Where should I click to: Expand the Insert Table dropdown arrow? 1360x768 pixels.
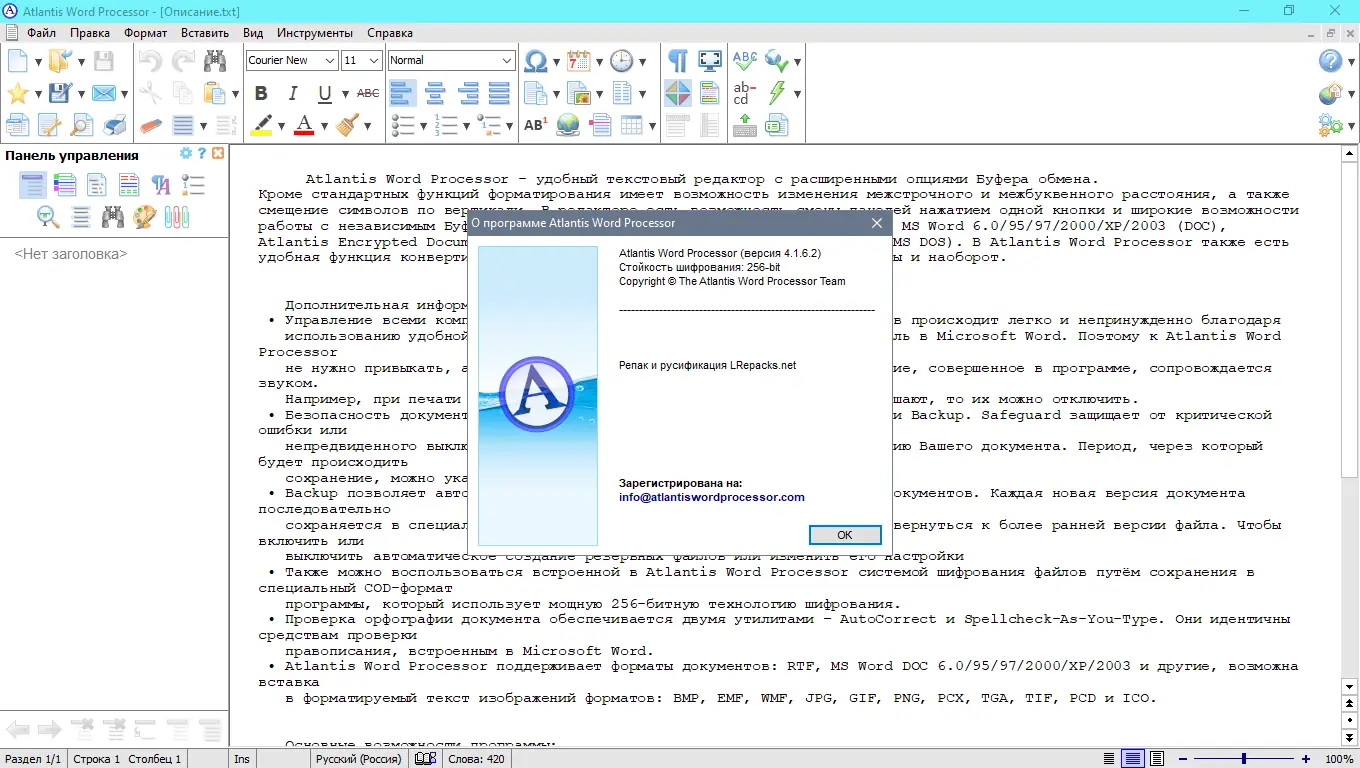click(653, 126)
